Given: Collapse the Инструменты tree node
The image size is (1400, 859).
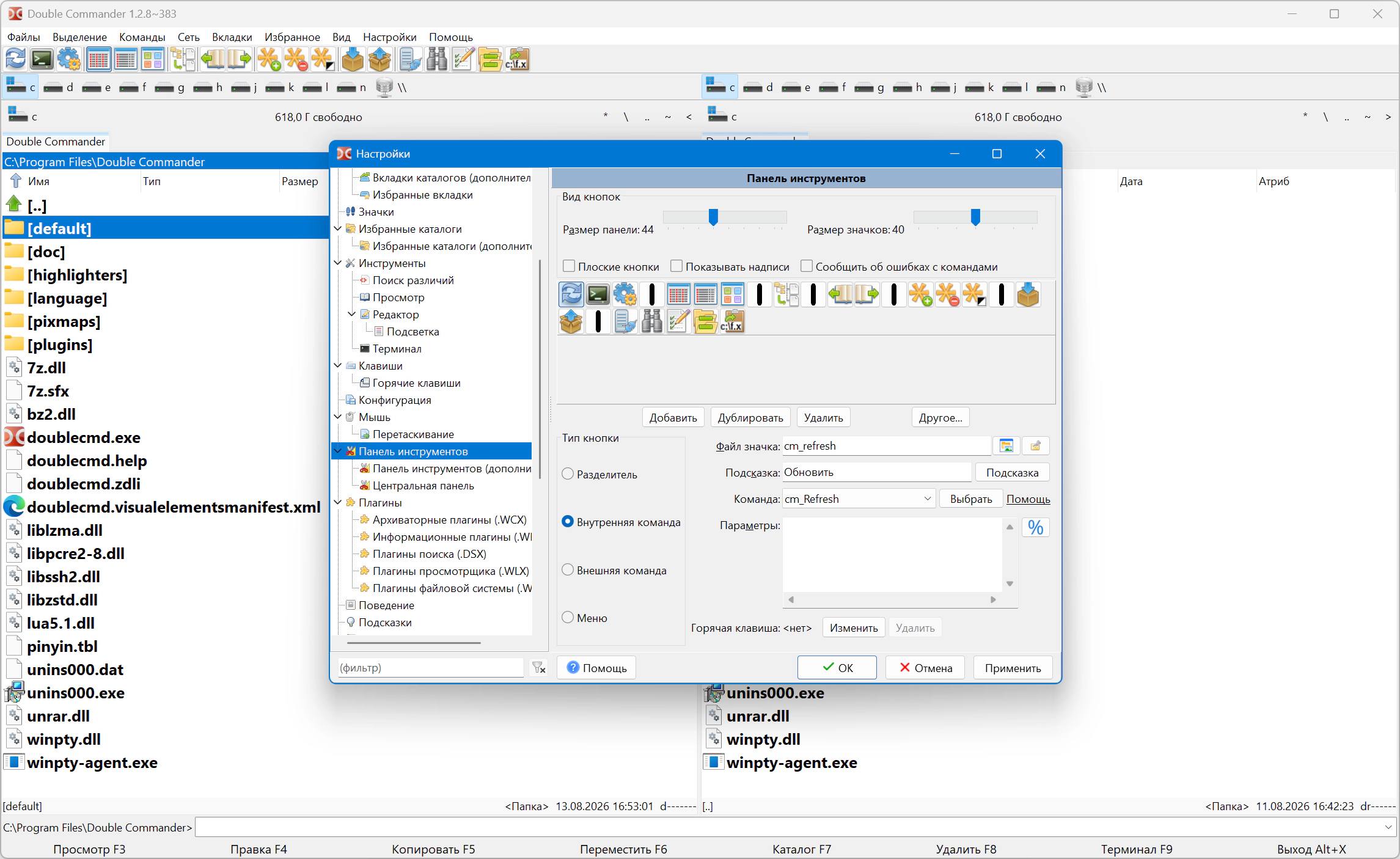Looking at the screenshot, I should pos(338,263).
